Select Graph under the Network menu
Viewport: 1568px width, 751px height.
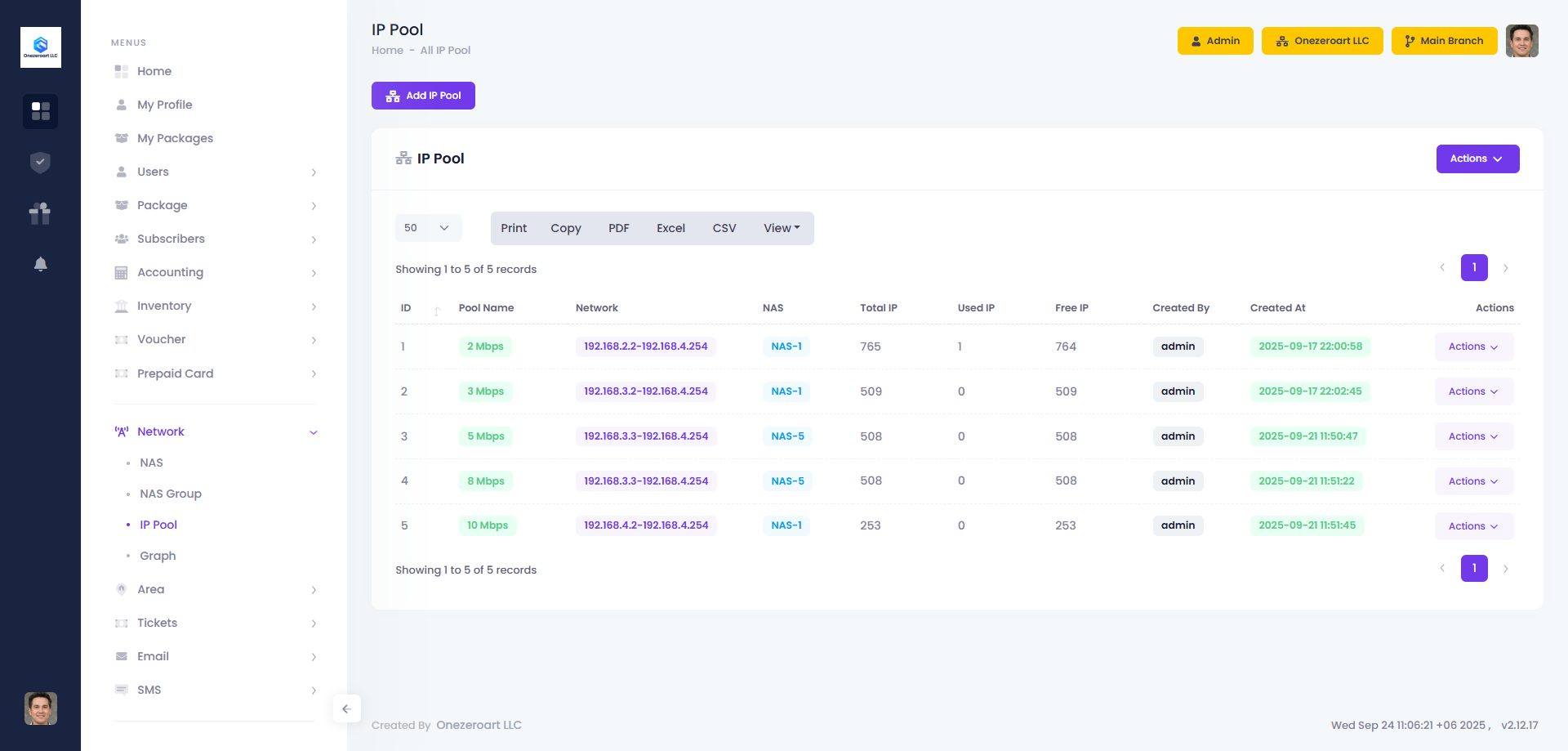[x=158, y=556]
